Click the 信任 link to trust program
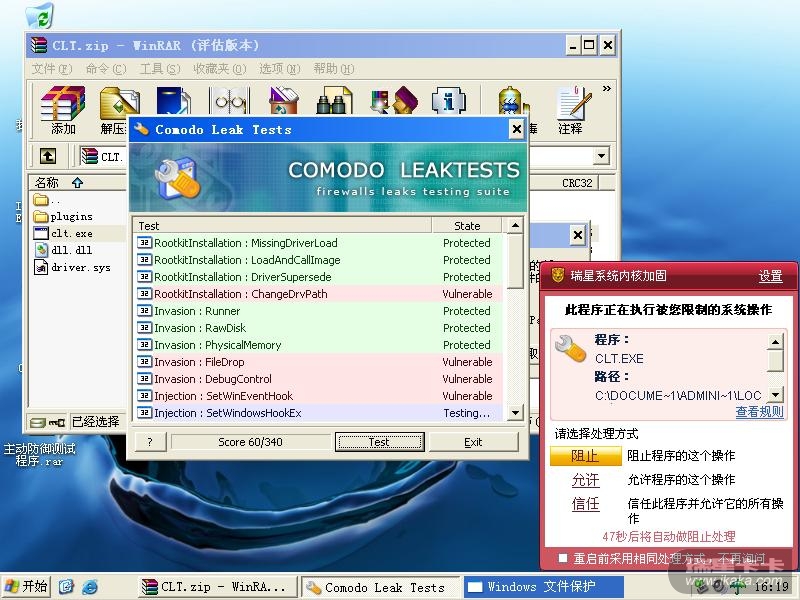 [585, 504]
